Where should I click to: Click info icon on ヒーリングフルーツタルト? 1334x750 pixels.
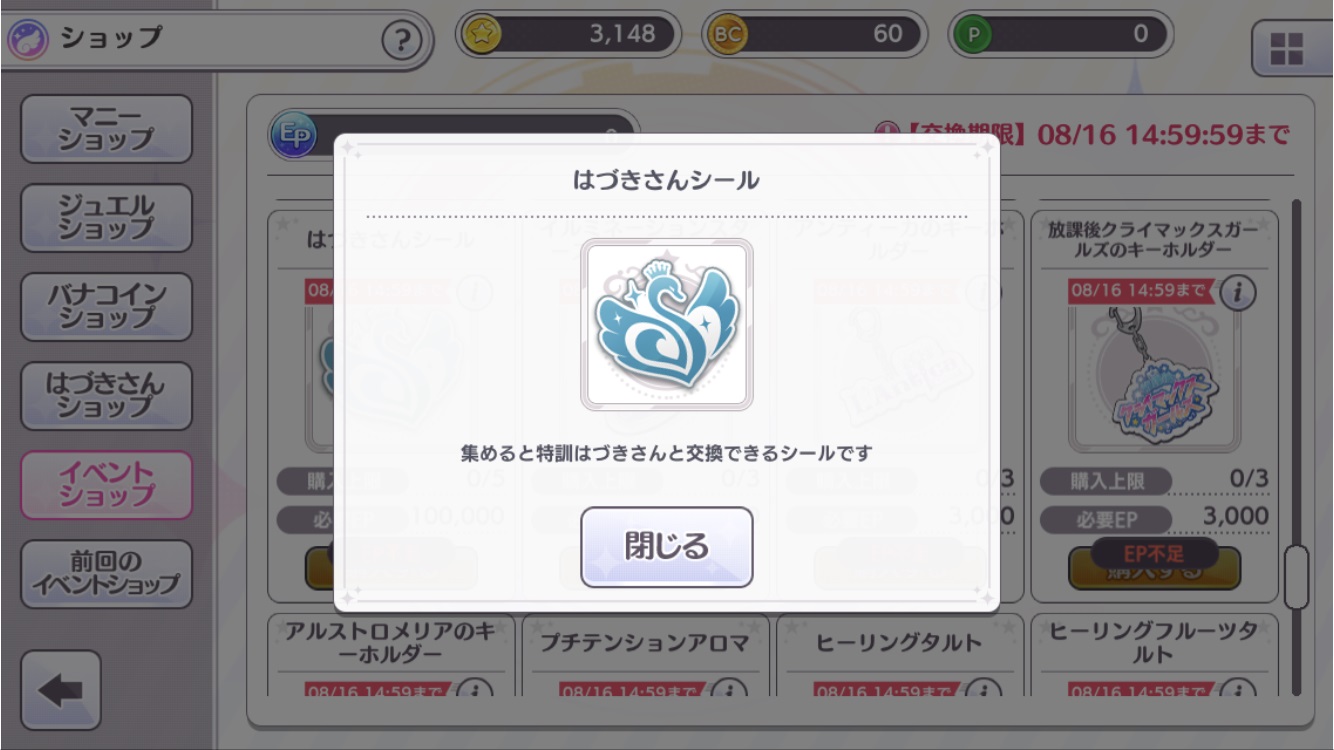pyautogui.click(x=1238, y=689)
